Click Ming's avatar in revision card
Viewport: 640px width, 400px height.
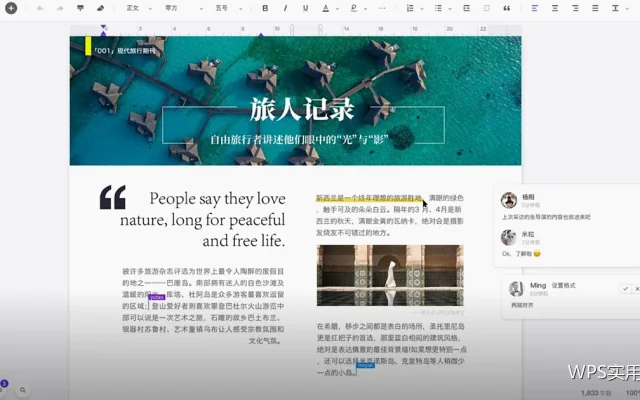[516, 289]
